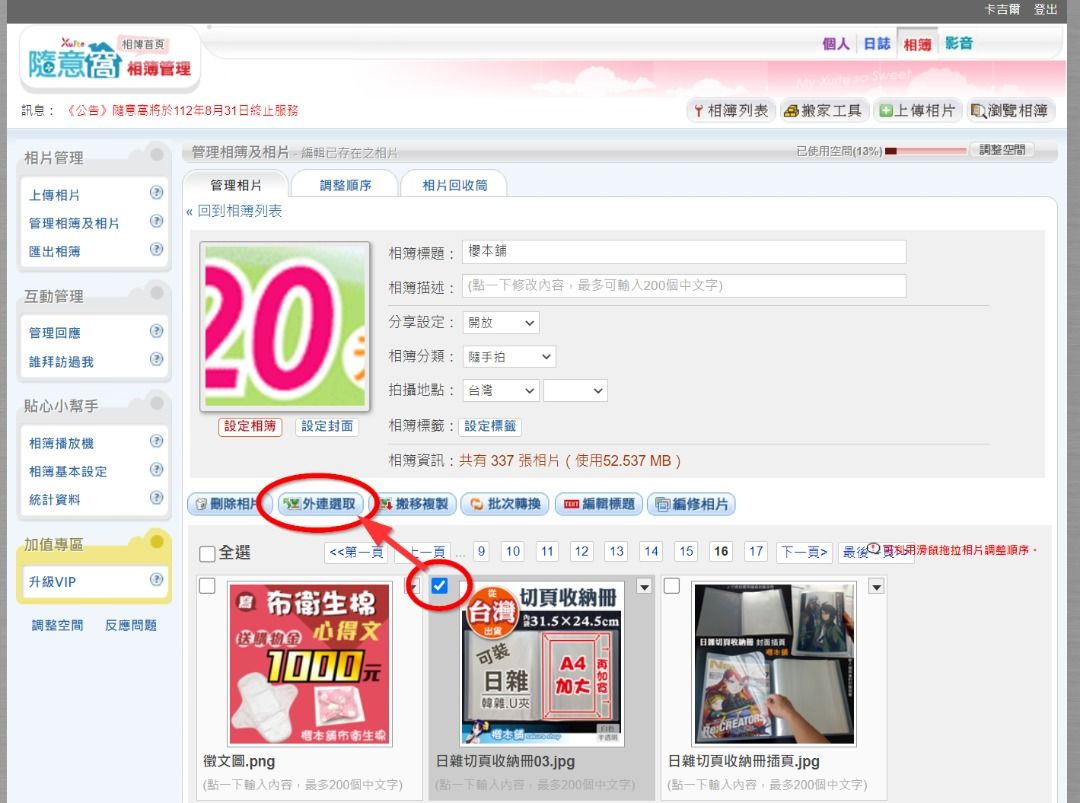Switch to the 相片回收筒 tab
This screenshot has width=1080, height=803.
click(454, 185)
